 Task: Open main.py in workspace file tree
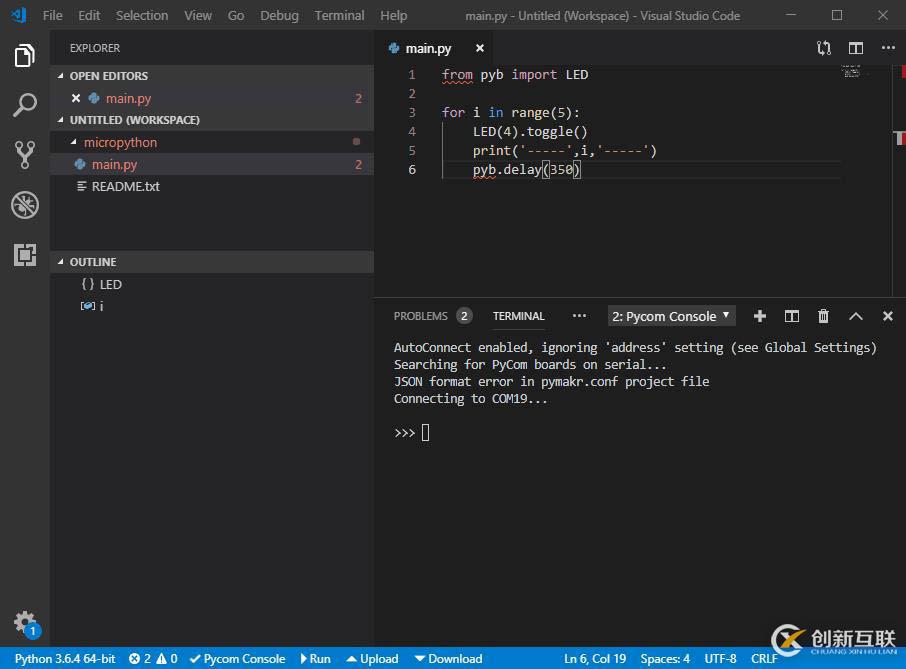pyautogui.click(x=211, y=164)
